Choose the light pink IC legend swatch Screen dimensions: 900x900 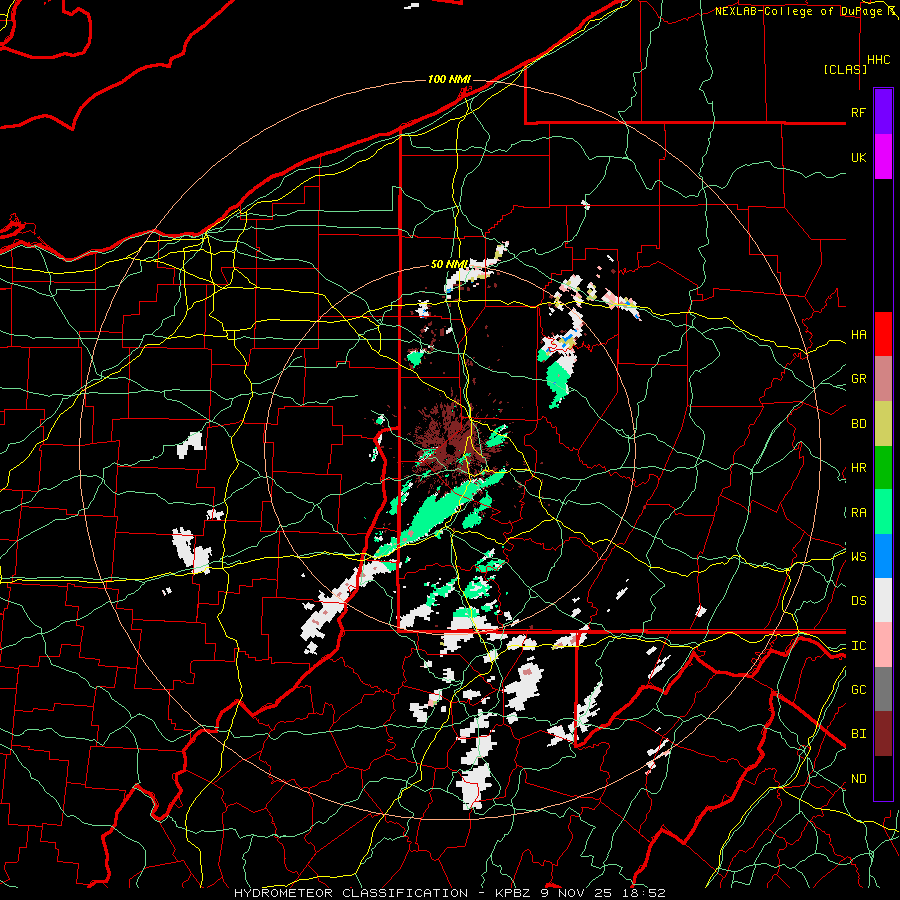point(883,645)
